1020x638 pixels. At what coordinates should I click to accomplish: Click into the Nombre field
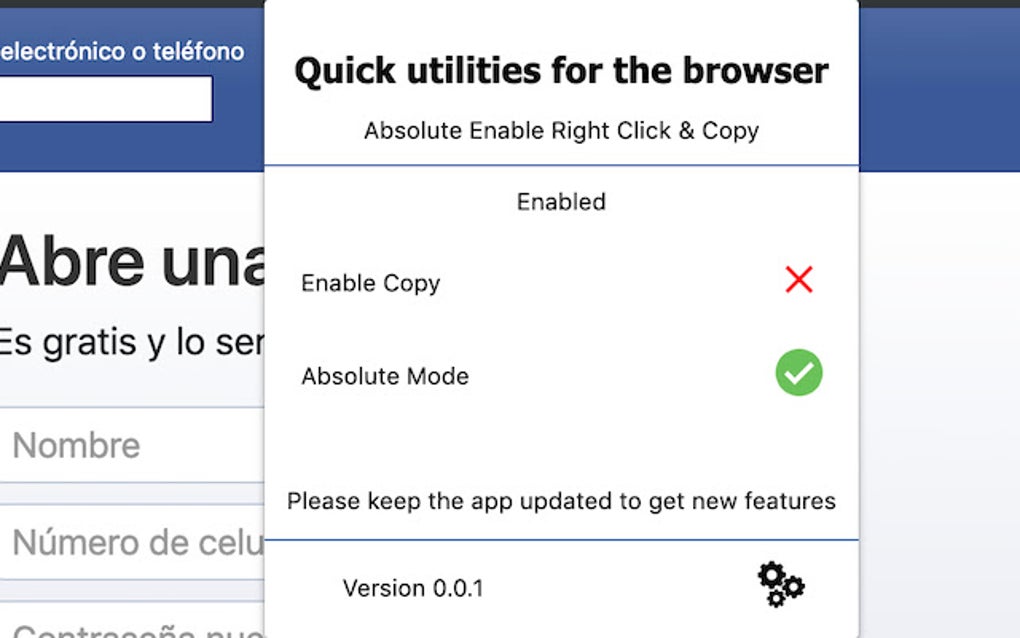pyautogui.click(x=130, y=445)
